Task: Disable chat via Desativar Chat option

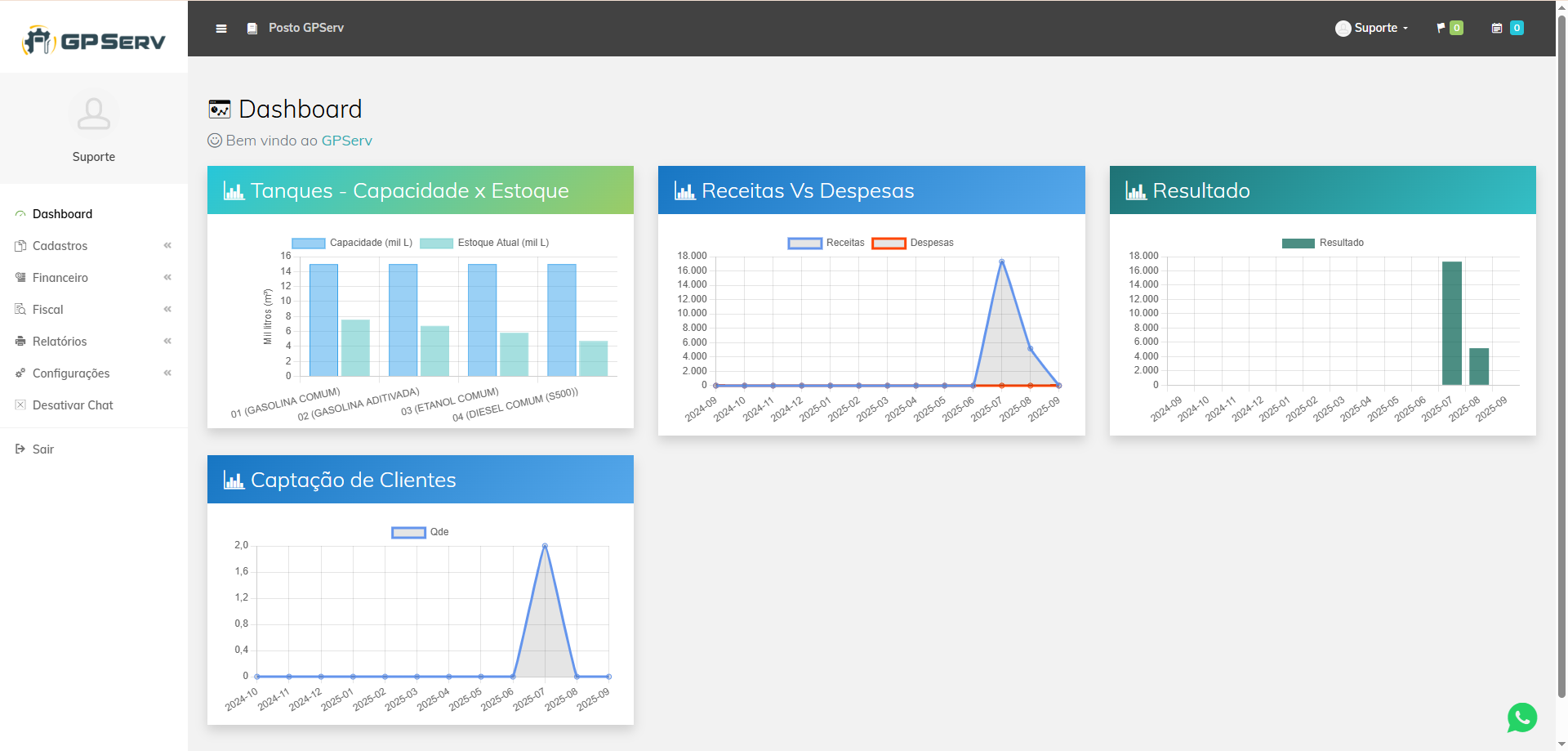Action: pos(72,405)
